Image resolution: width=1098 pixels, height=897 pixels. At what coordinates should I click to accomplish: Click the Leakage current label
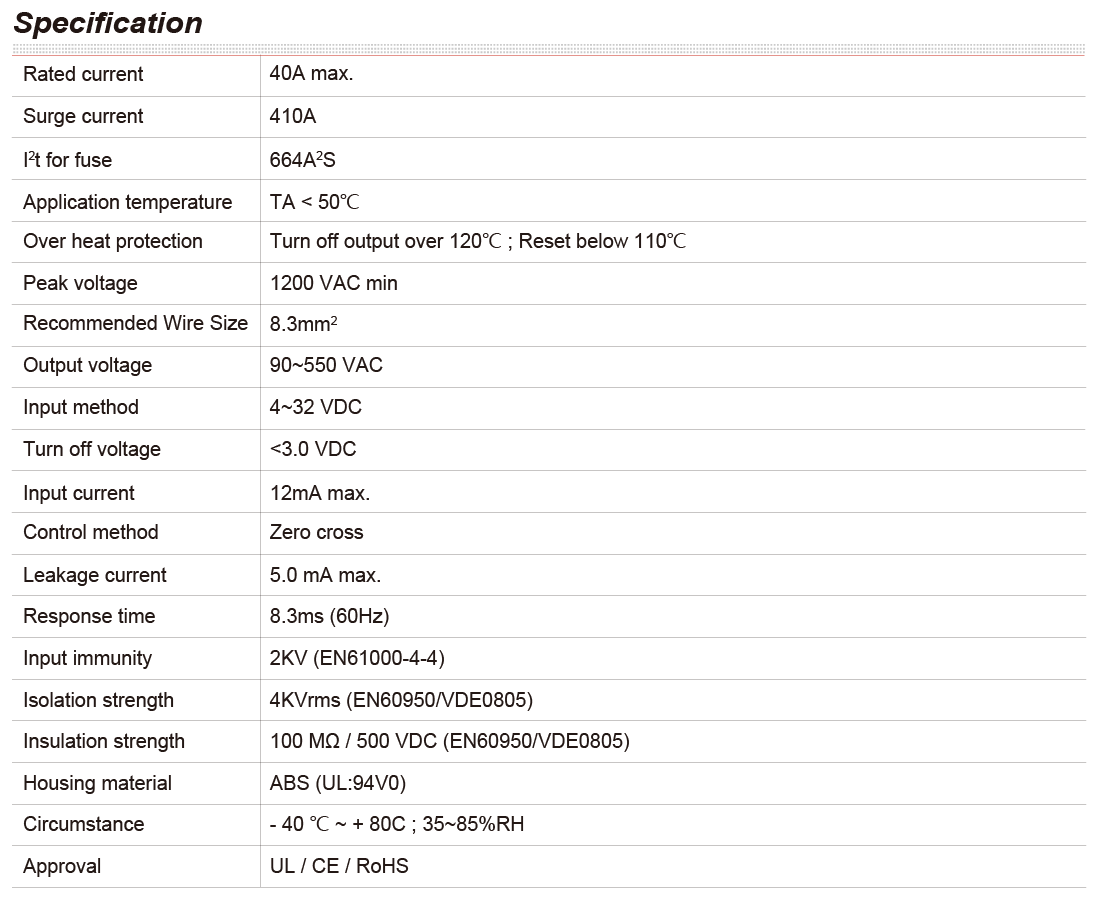click(x=95, y=575)
